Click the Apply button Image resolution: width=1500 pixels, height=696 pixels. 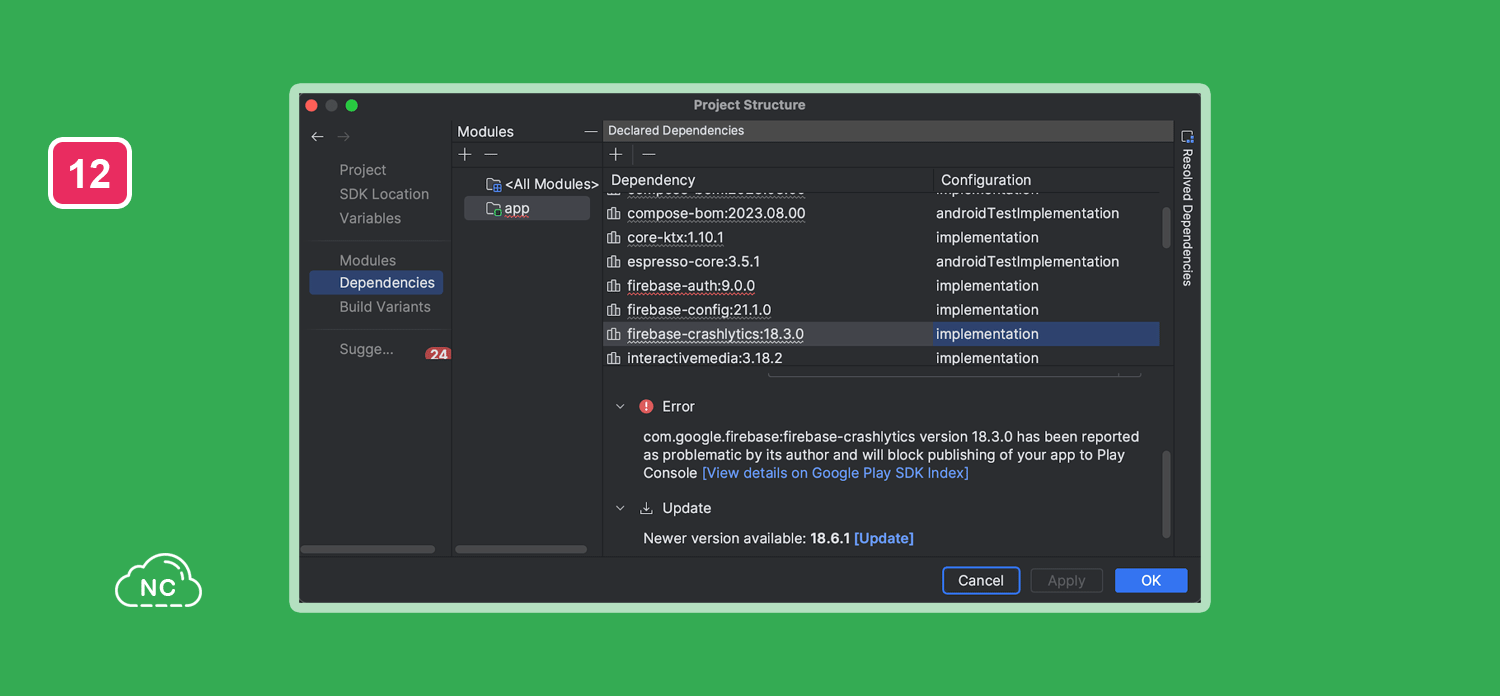1066,580
